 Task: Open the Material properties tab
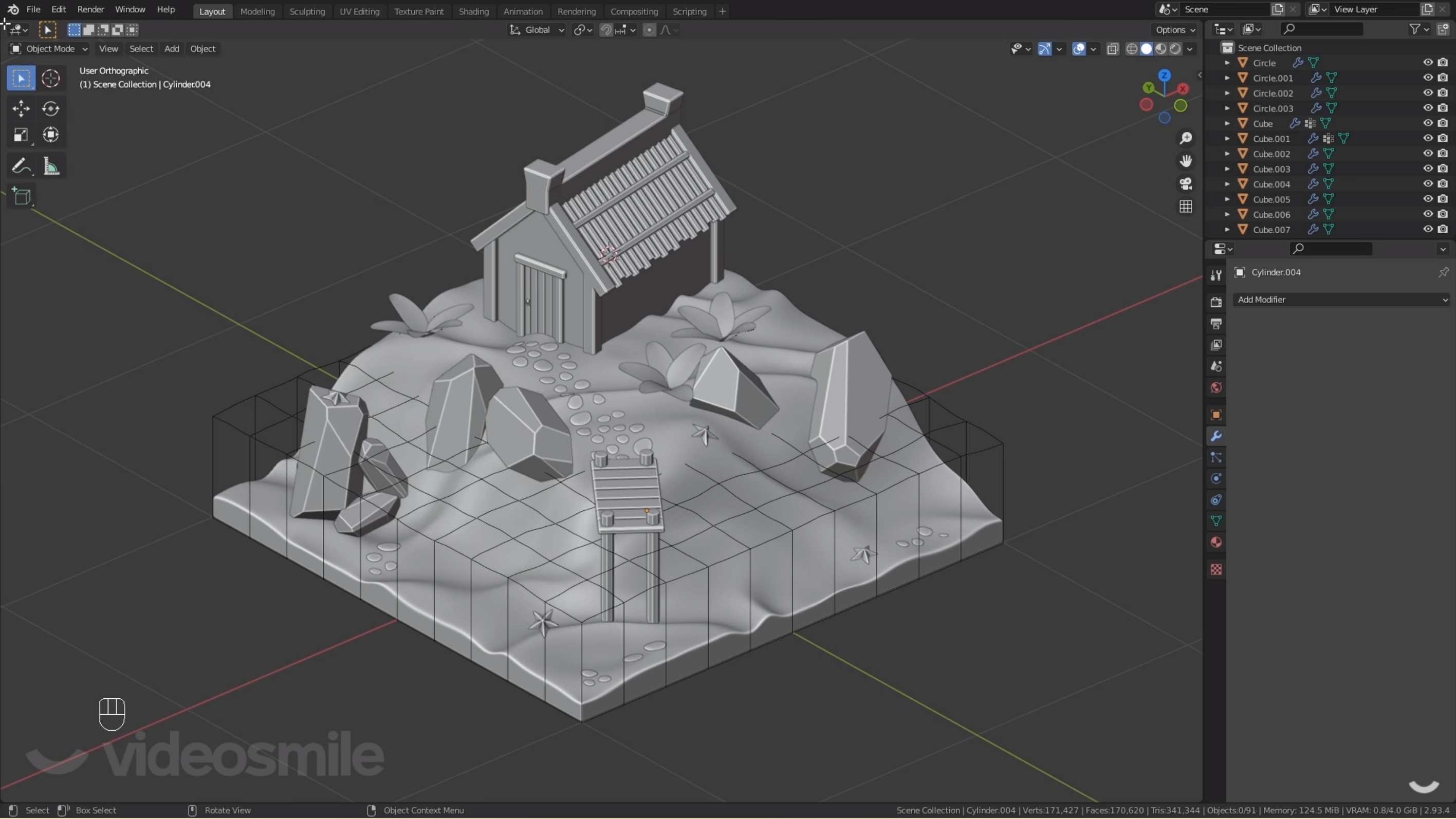tap(1216, 542)
